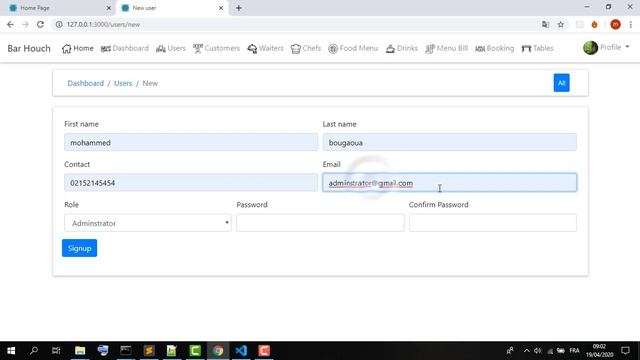Focus the Contact number field

191,183
